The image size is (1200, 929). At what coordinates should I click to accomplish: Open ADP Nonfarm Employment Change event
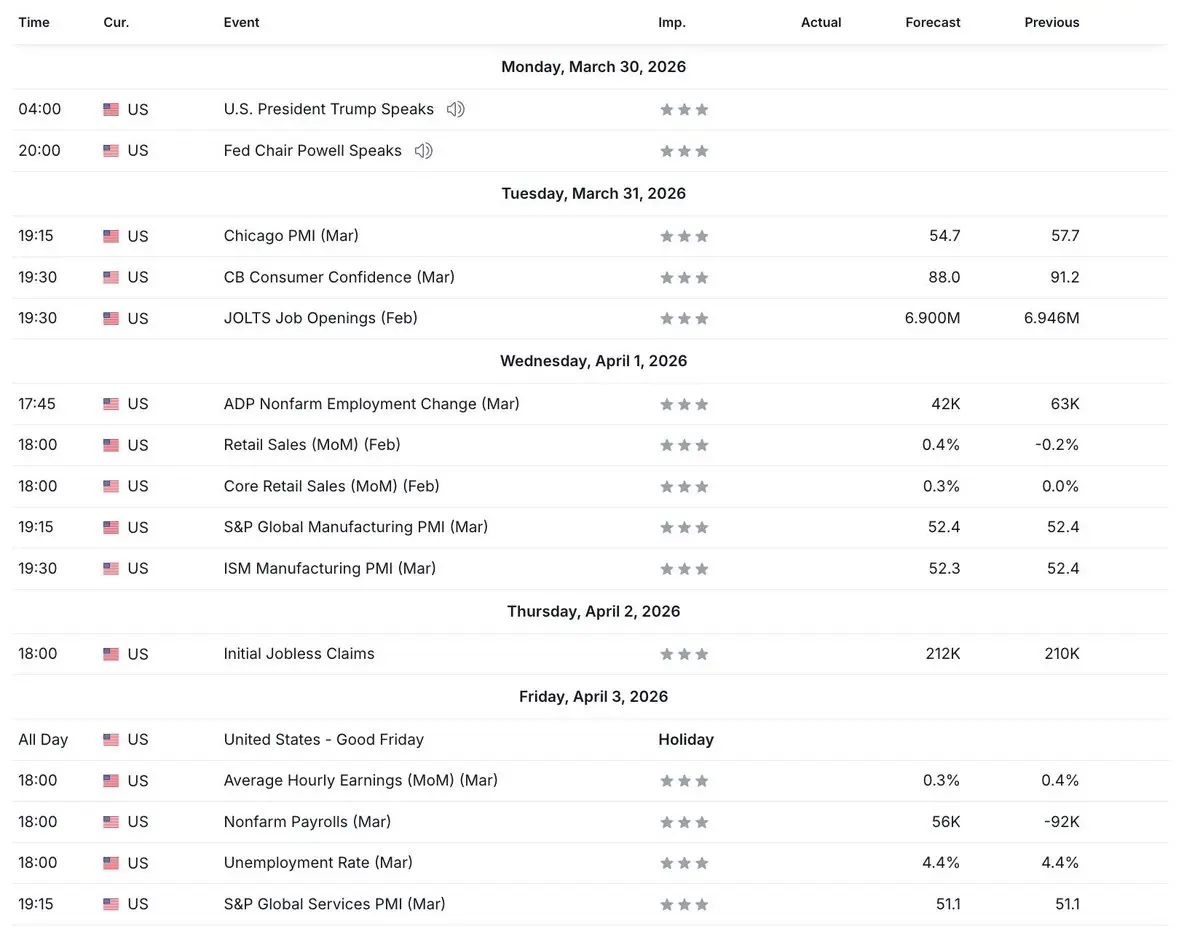(371, 404)
